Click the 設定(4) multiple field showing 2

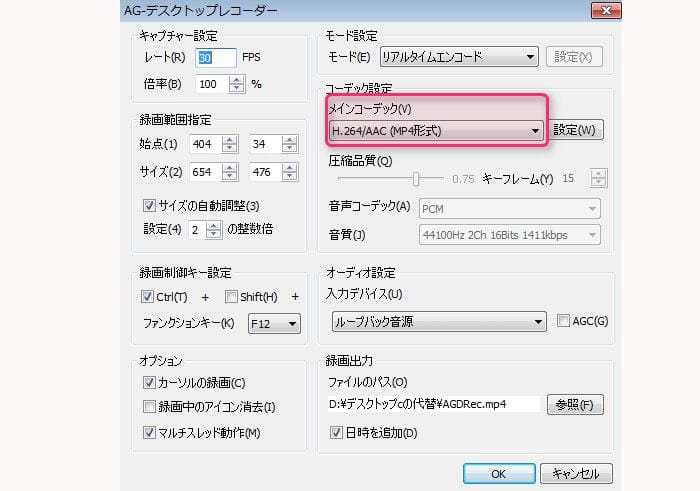pos(197,230)
